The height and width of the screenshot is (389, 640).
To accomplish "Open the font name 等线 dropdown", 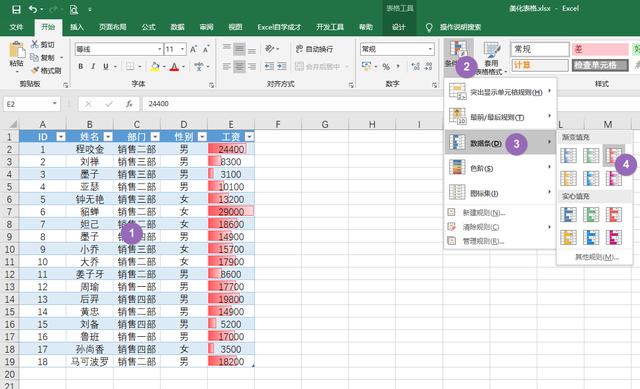I will (160, 49).
